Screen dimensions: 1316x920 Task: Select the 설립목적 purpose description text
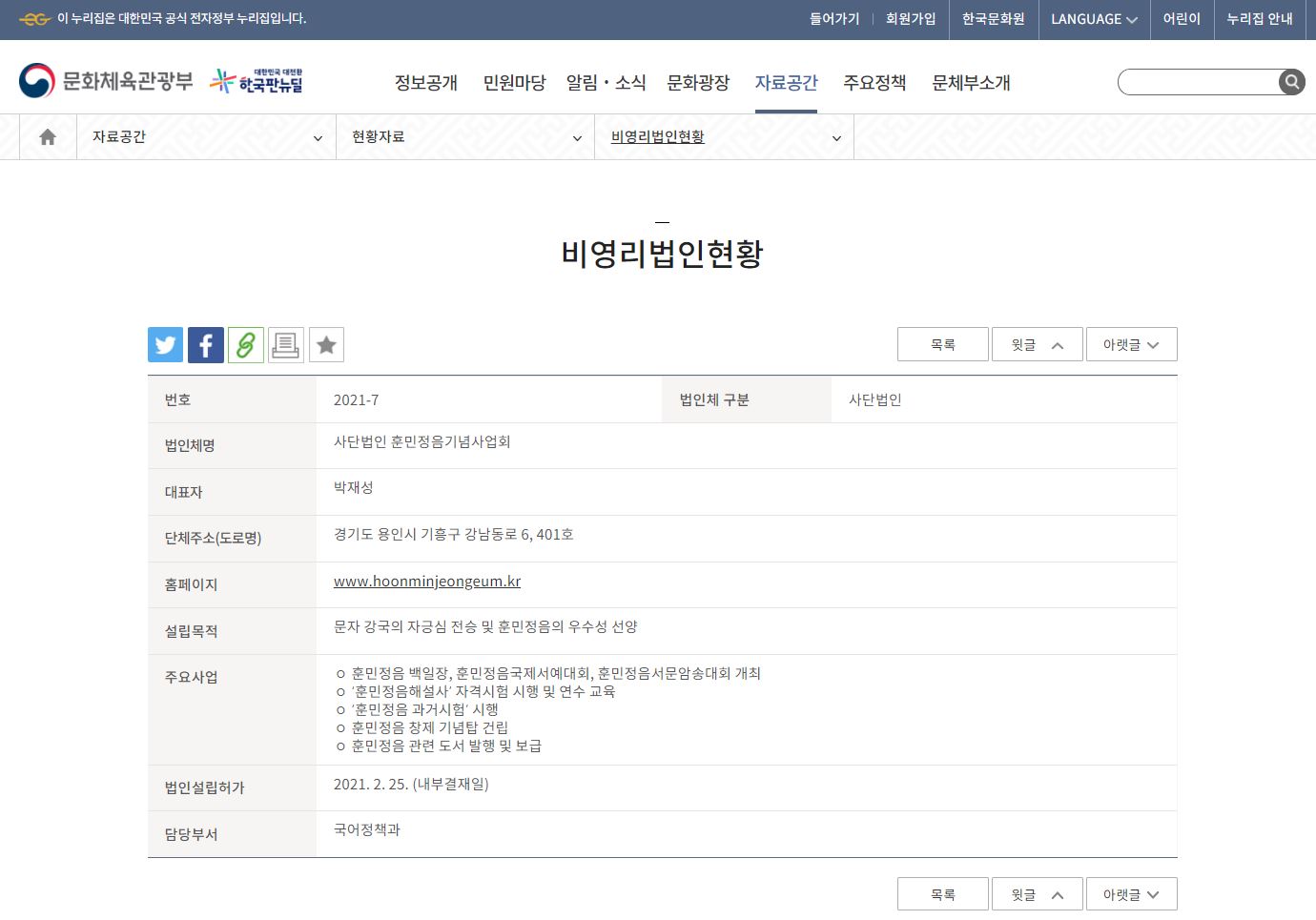click(485, 626)
